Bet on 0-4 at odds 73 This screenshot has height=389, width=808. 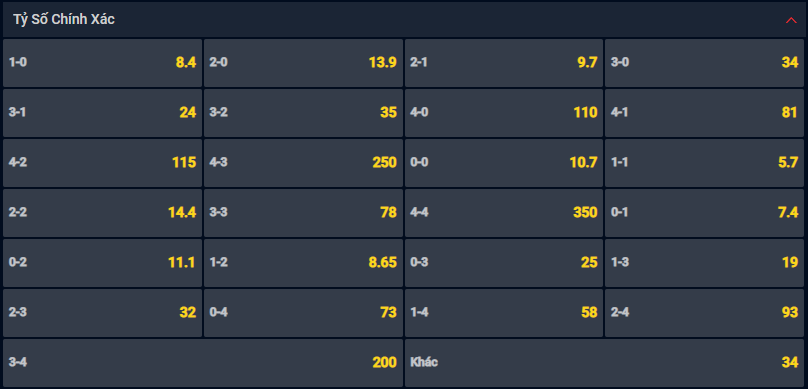[303, 313]
